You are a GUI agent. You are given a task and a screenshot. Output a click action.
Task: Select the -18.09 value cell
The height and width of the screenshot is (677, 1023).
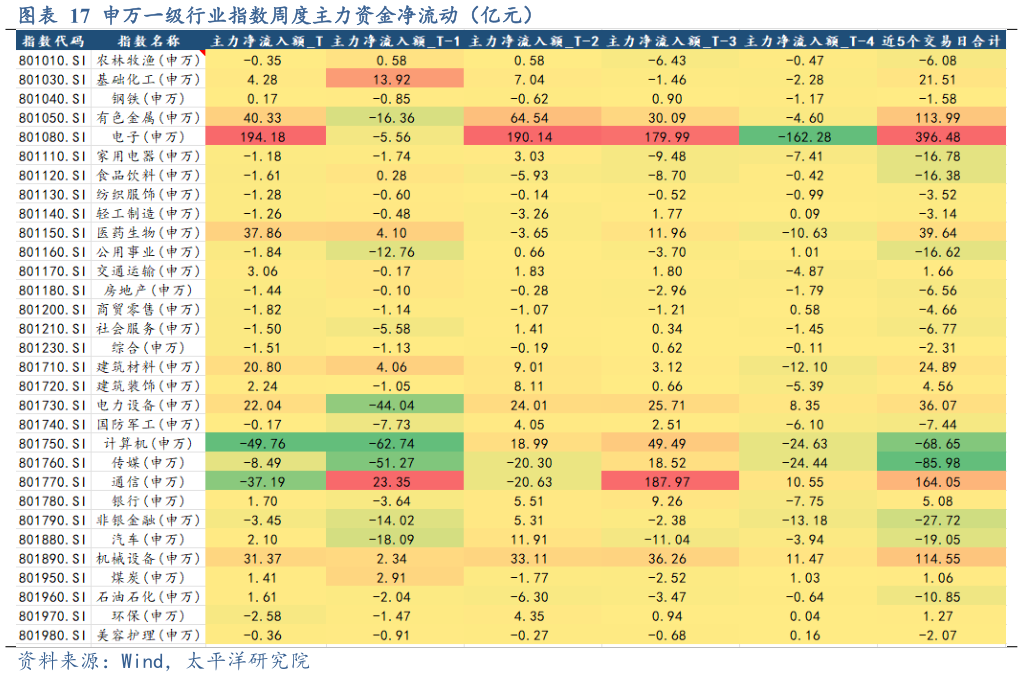coord(395,539)
